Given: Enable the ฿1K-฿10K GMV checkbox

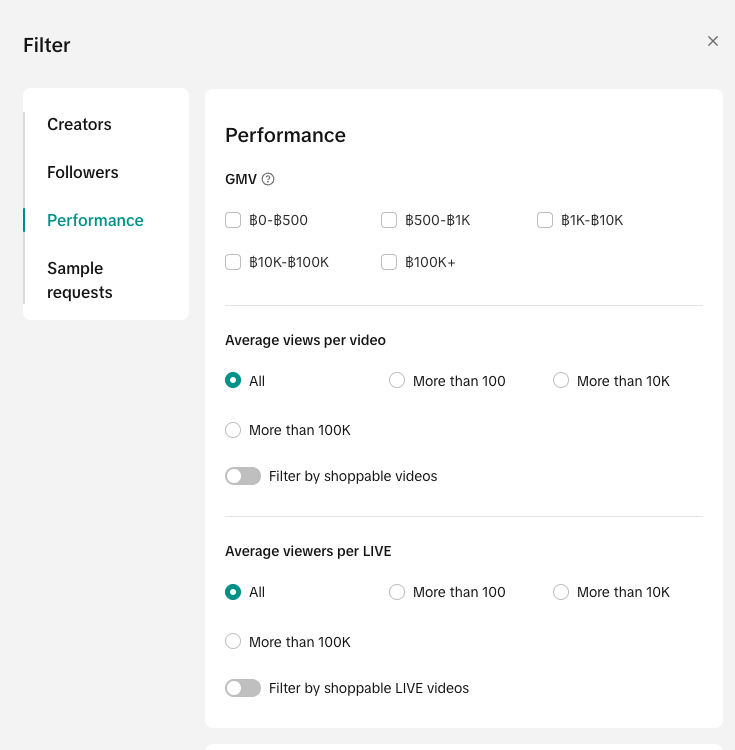Looking at the screenshot, I should 545,220.
